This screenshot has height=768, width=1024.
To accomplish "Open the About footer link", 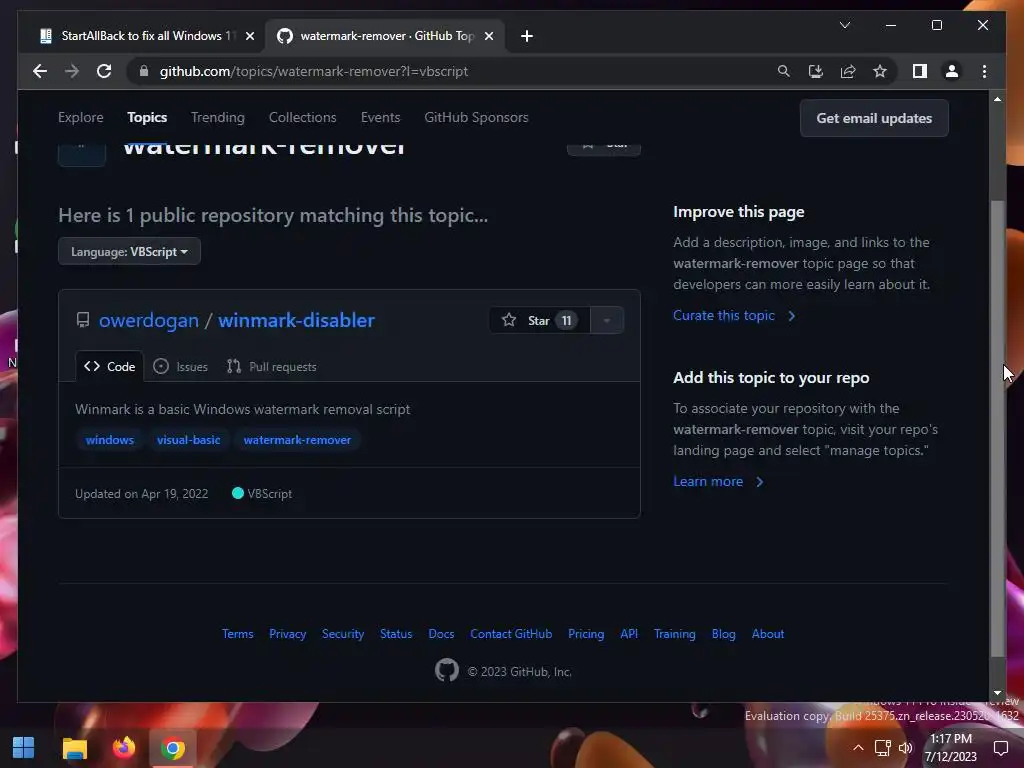I will 768,633.
